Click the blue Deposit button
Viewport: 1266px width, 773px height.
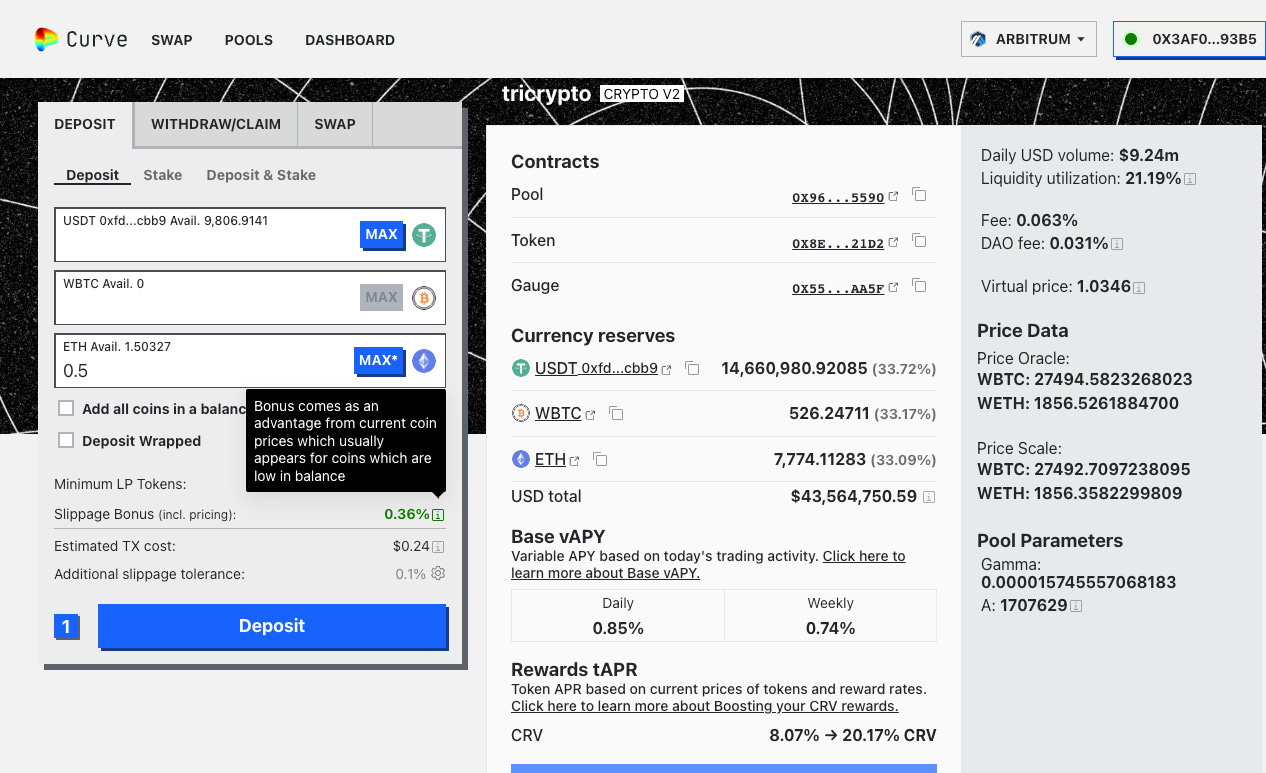click(272, 626)
